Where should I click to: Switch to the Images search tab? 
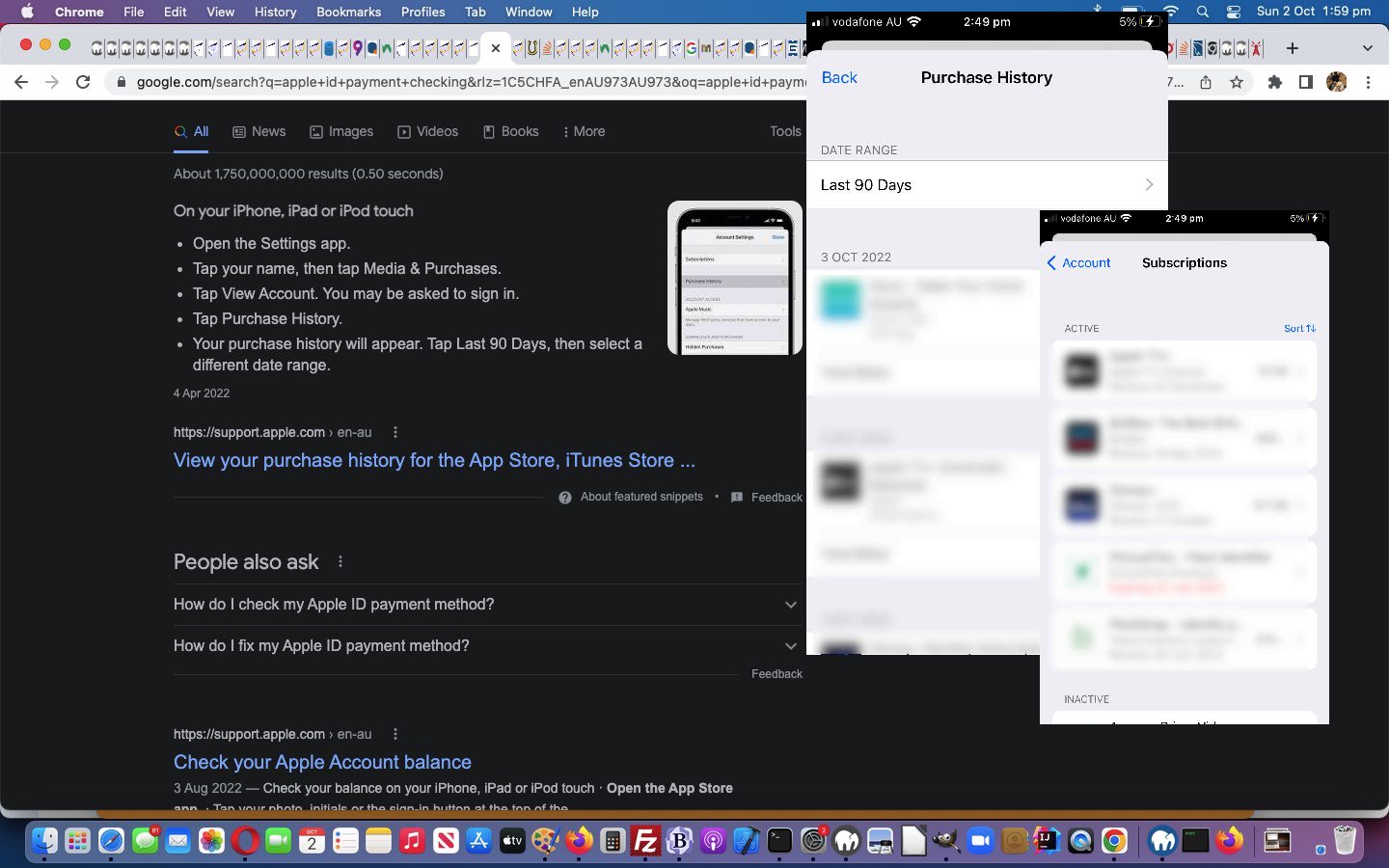341,131
